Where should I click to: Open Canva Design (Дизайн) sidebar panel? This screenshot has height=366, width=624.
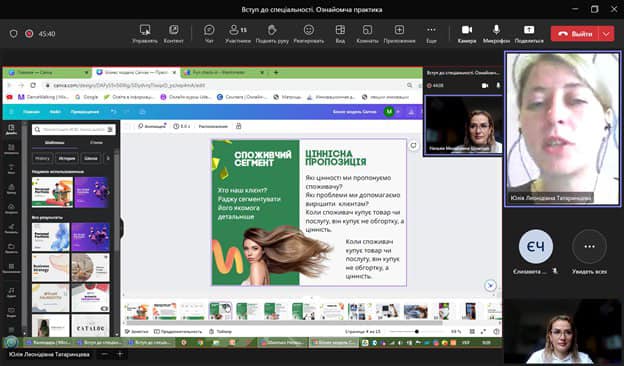point(11,129)
